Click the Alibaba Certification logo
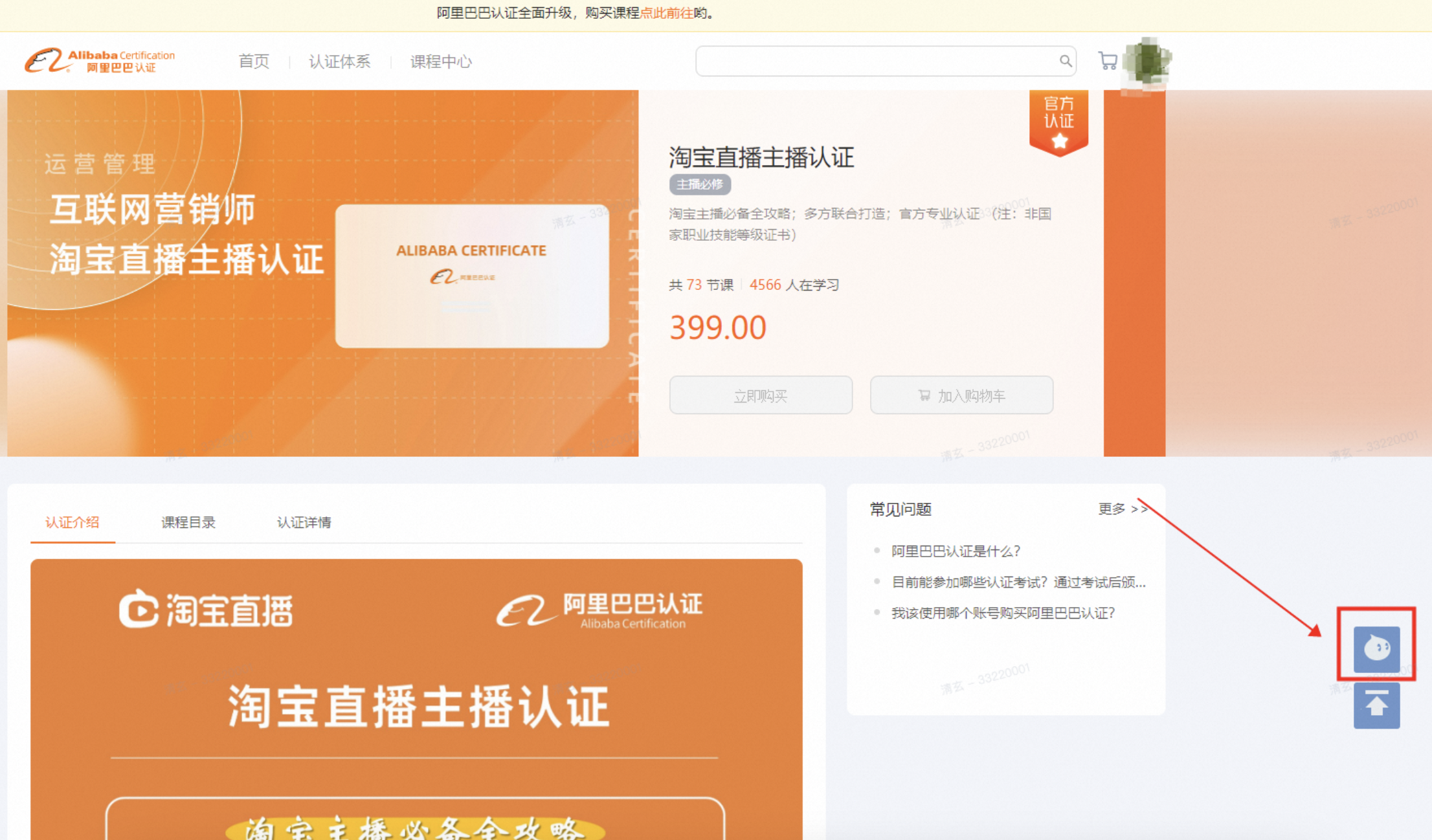Viewport: 1432px width, 840px height. click(x=100, y=61)
